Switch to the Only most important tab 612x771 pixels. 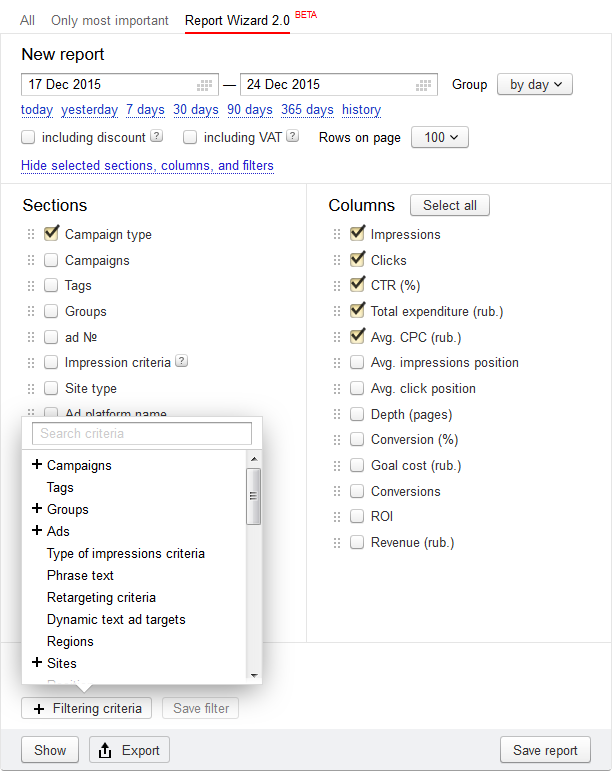tap(110, 21)
